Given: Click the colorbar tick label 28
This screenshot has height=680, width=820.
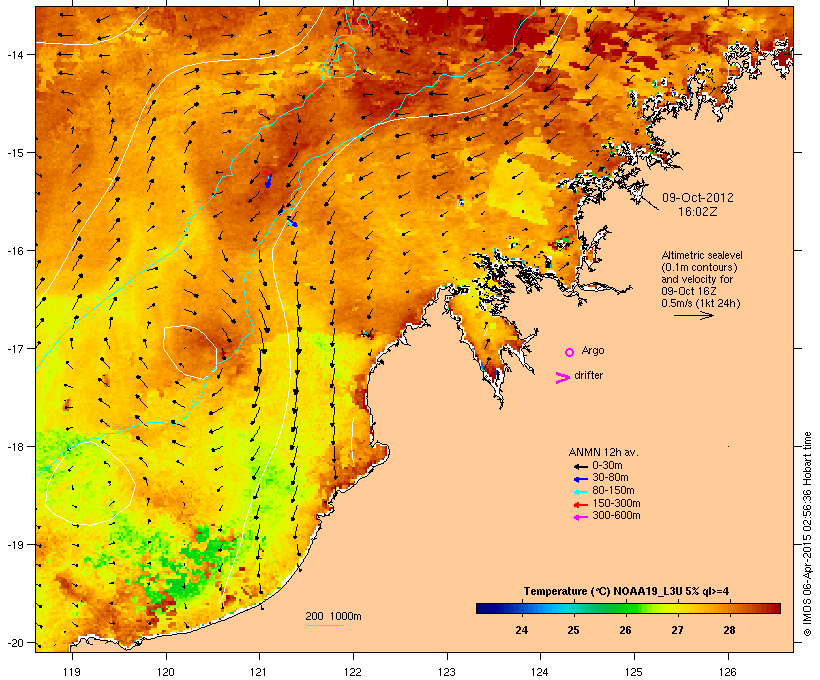Looking at the screenshot, I should [x=729, y=630].
